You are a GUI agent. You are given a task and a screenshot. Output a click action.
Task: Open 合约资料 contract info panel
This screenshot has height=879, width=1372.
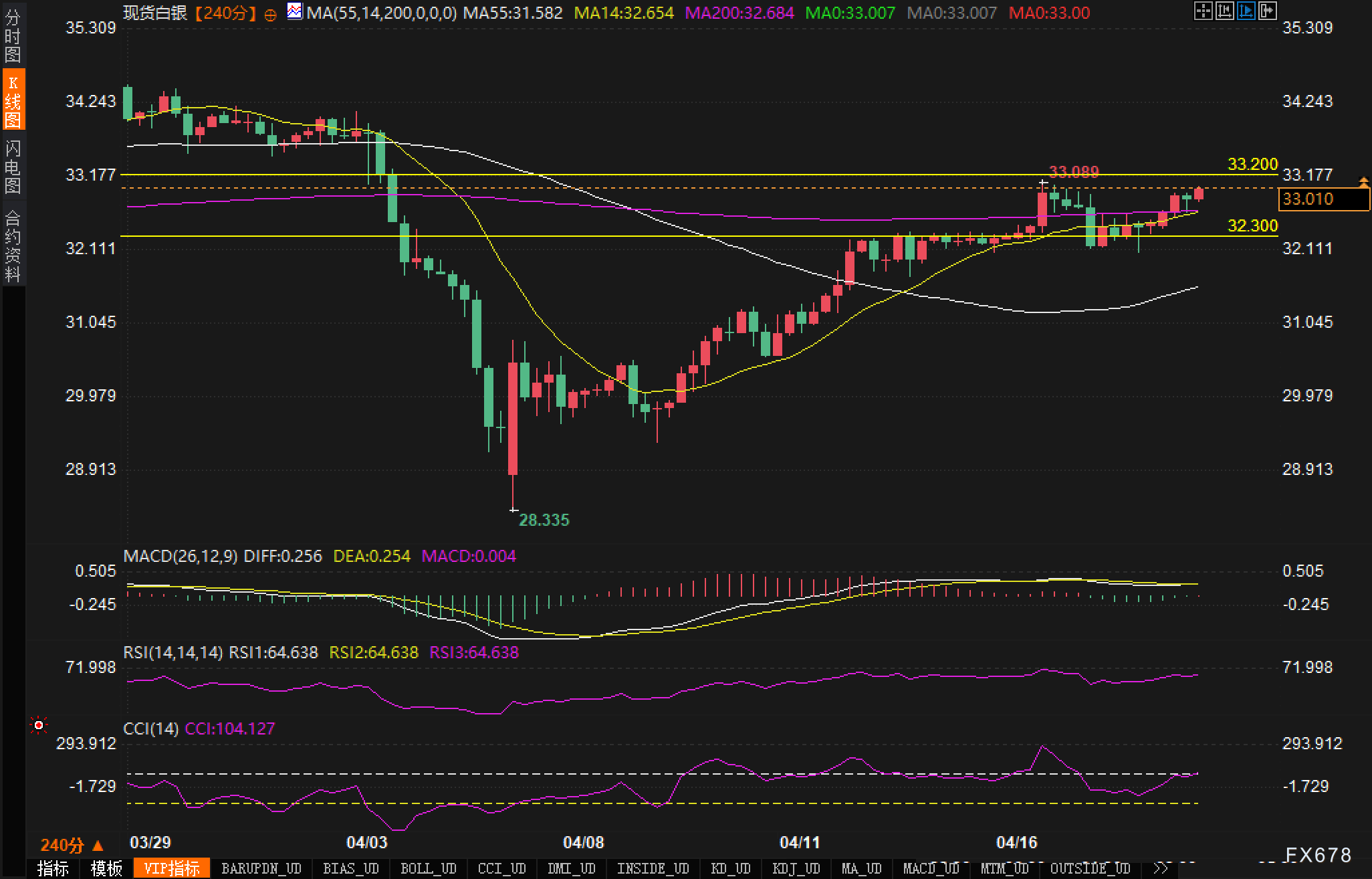coord(13,246)
